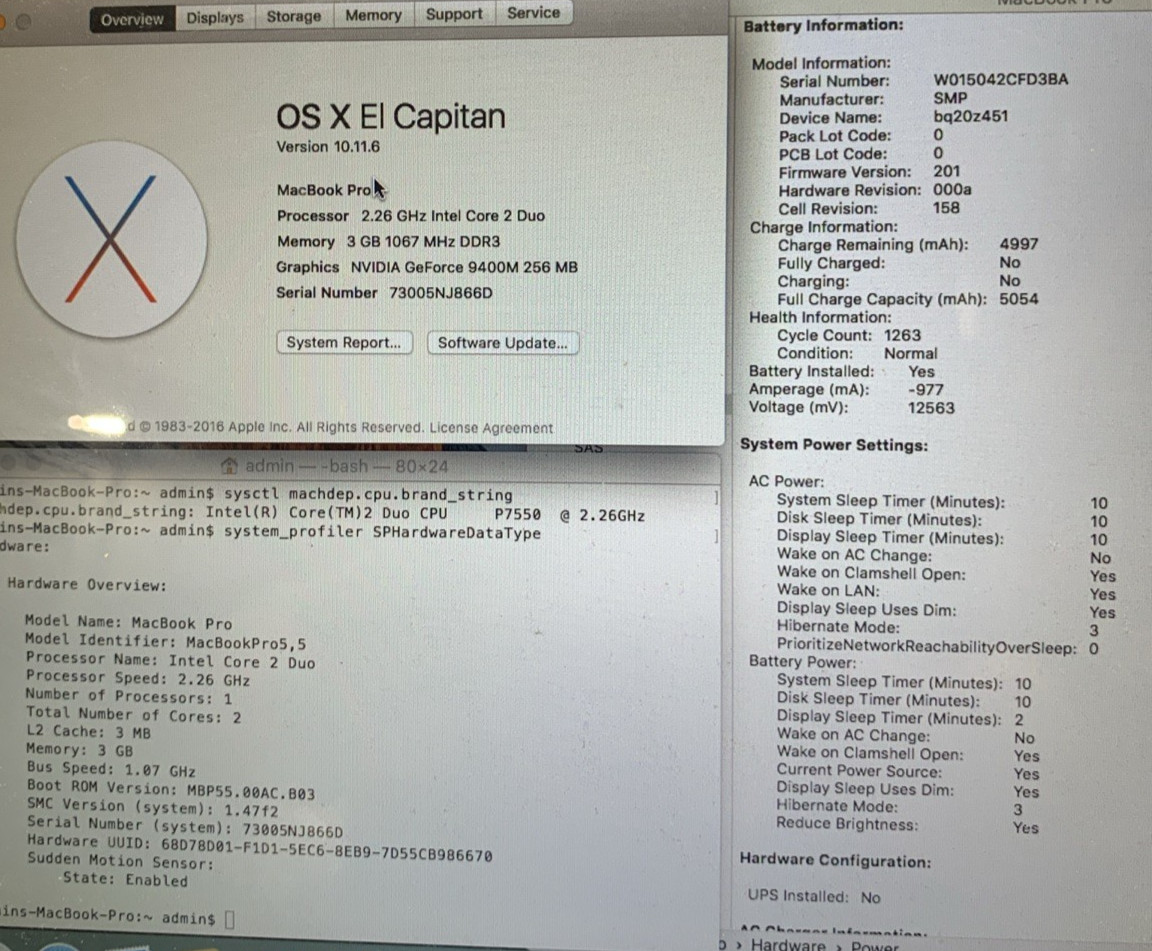Image resolution: width=1152 pixels, height=951 pixels.
Task: Click the MacBook Pro model name in Overview
Action: 324,190
